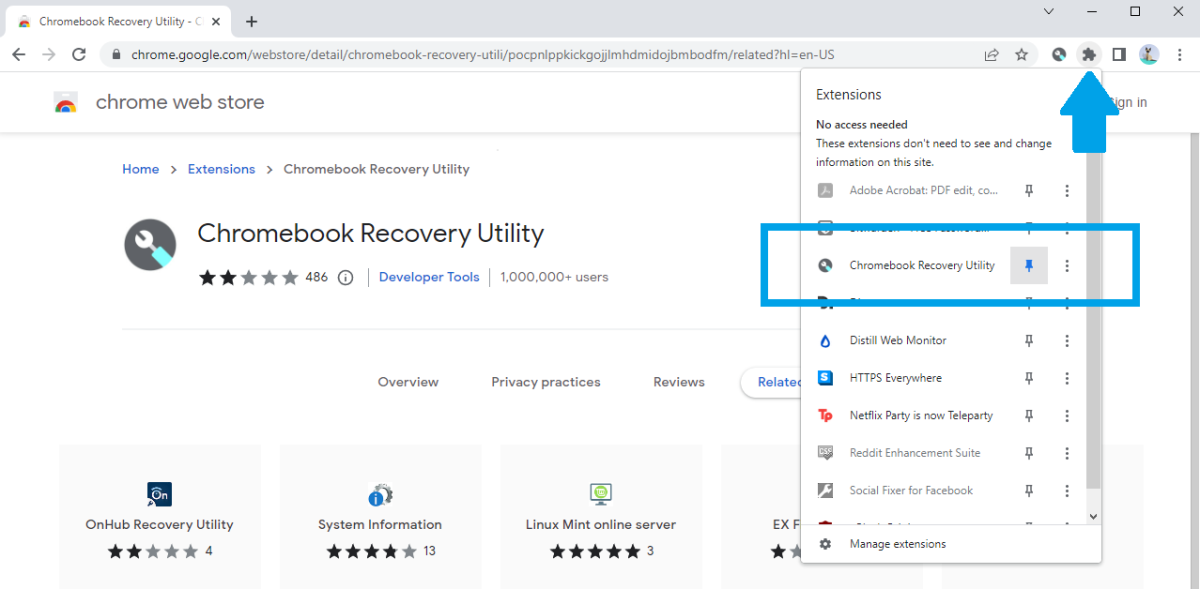Open more options for Chromebook Recovery Utility
This screenshot has width=1200, height=589.
(1067, 265)
